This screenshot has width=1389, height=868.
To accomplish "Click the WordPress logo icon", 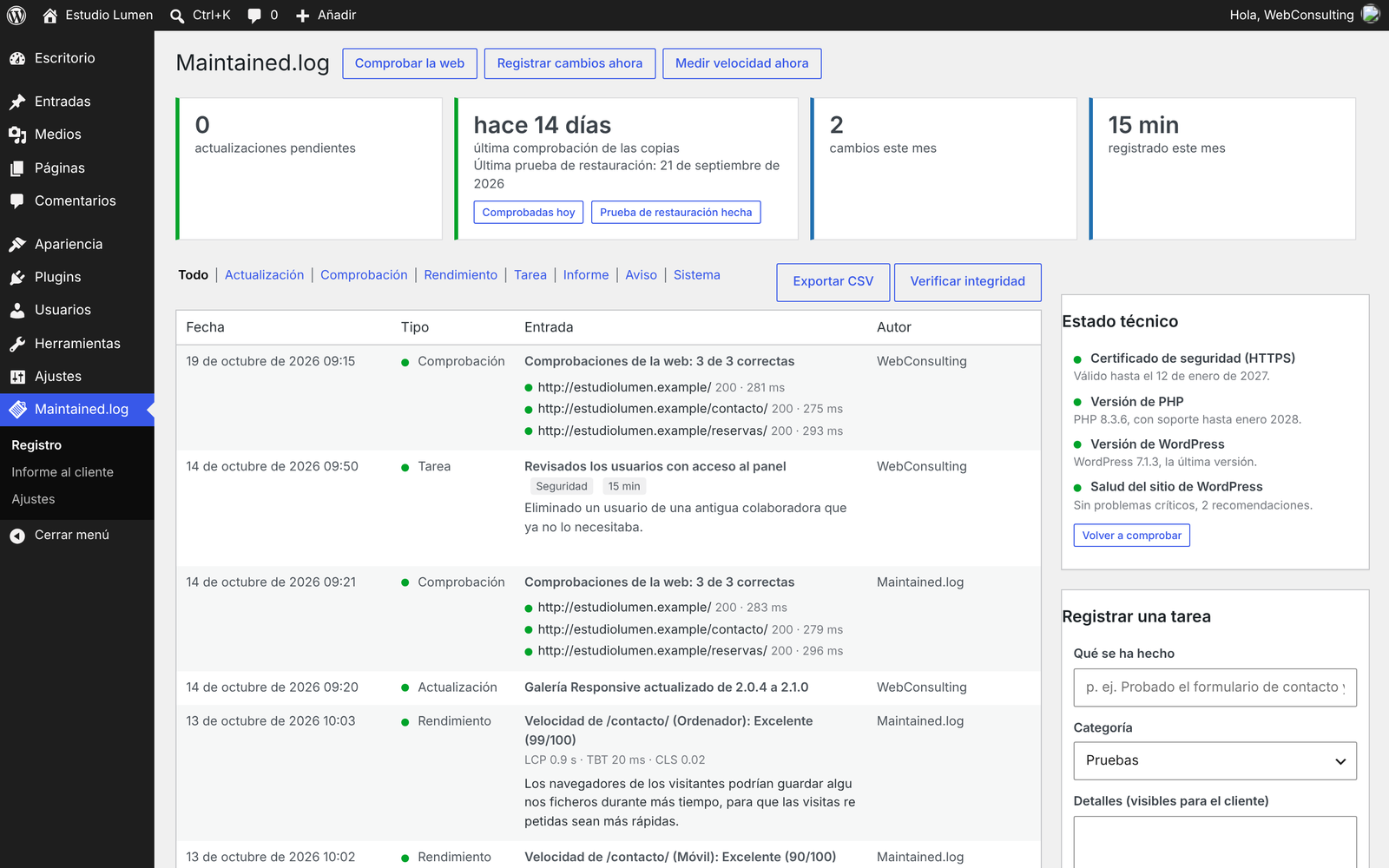I will point(16,15).
